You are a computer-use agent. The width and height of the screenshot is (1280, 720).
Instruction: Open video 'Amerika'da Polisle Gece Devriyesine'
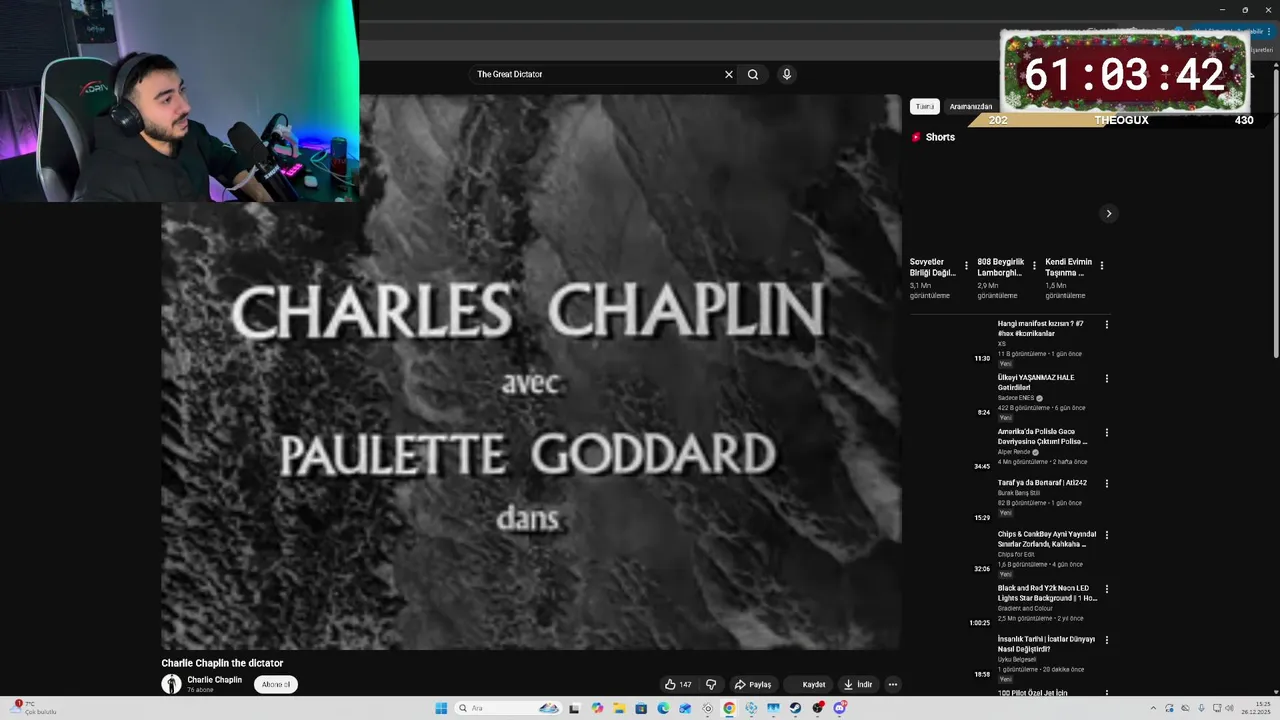tap(1042, 437)
